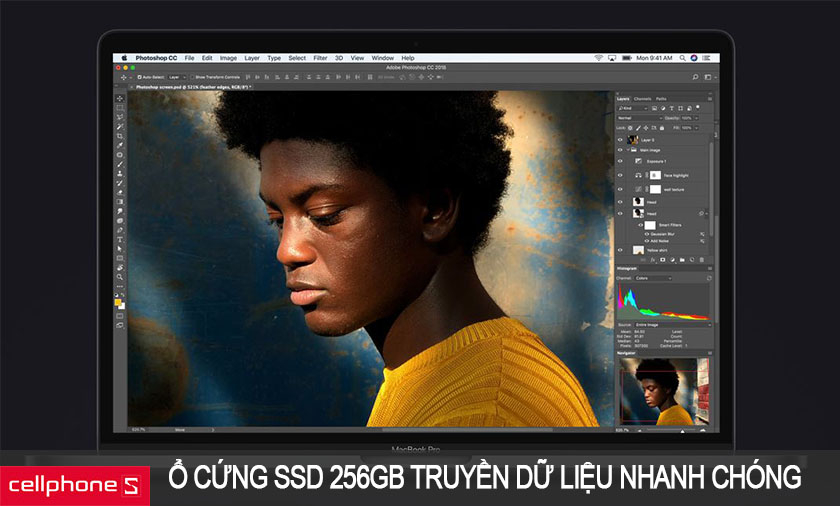The image size is (840, 506).
Task: Switch to the Paths tab
Action: click(662, 99)
